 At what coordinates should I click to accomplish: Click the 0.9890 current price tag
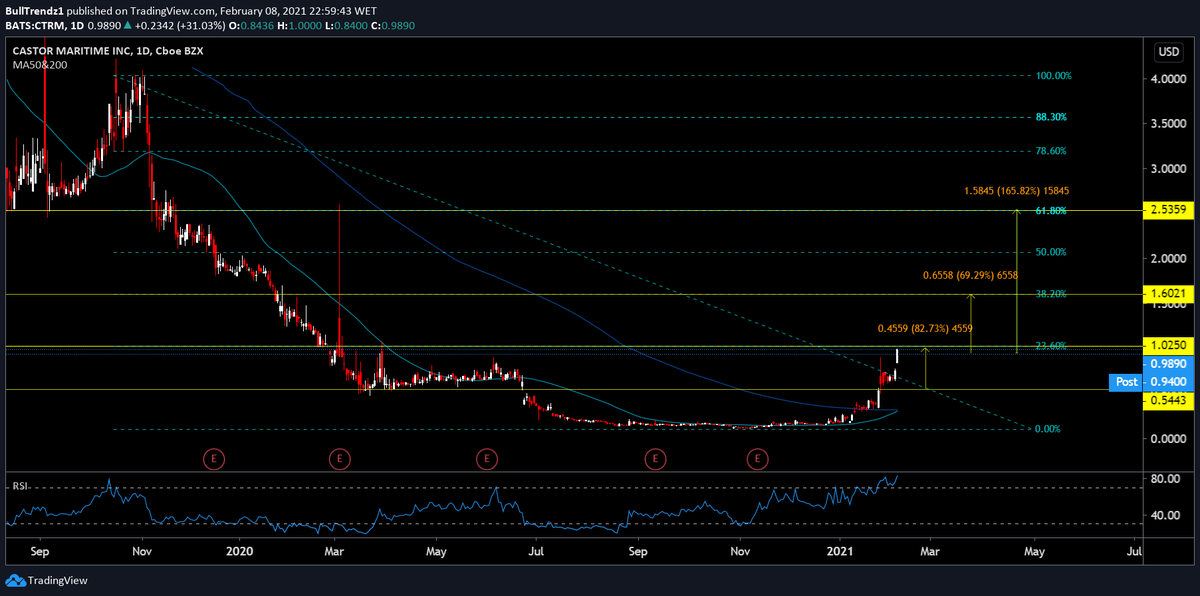(x=1167, y=364)
